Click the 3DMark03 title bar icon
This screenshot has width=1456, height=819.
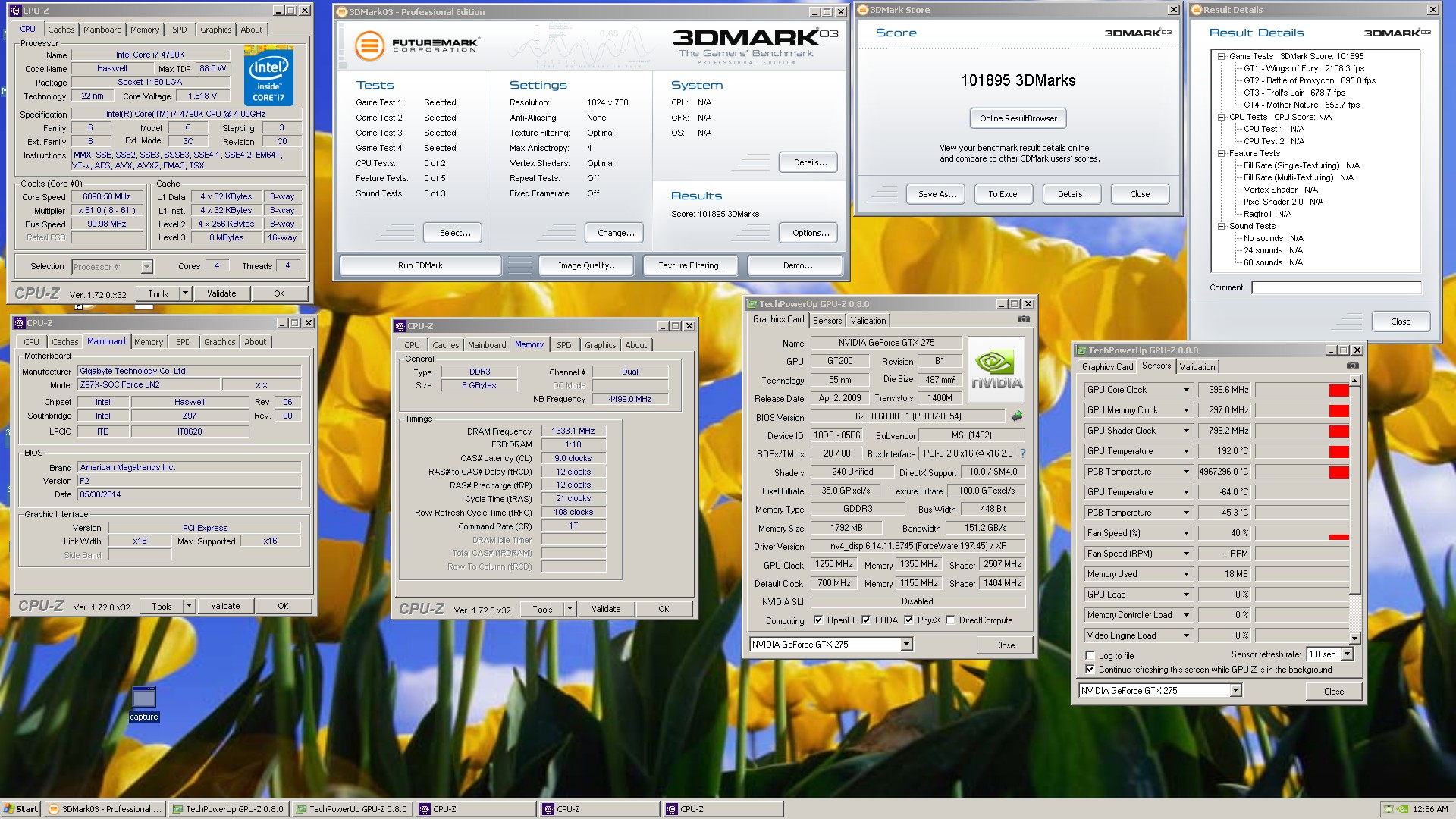point(341,12)
